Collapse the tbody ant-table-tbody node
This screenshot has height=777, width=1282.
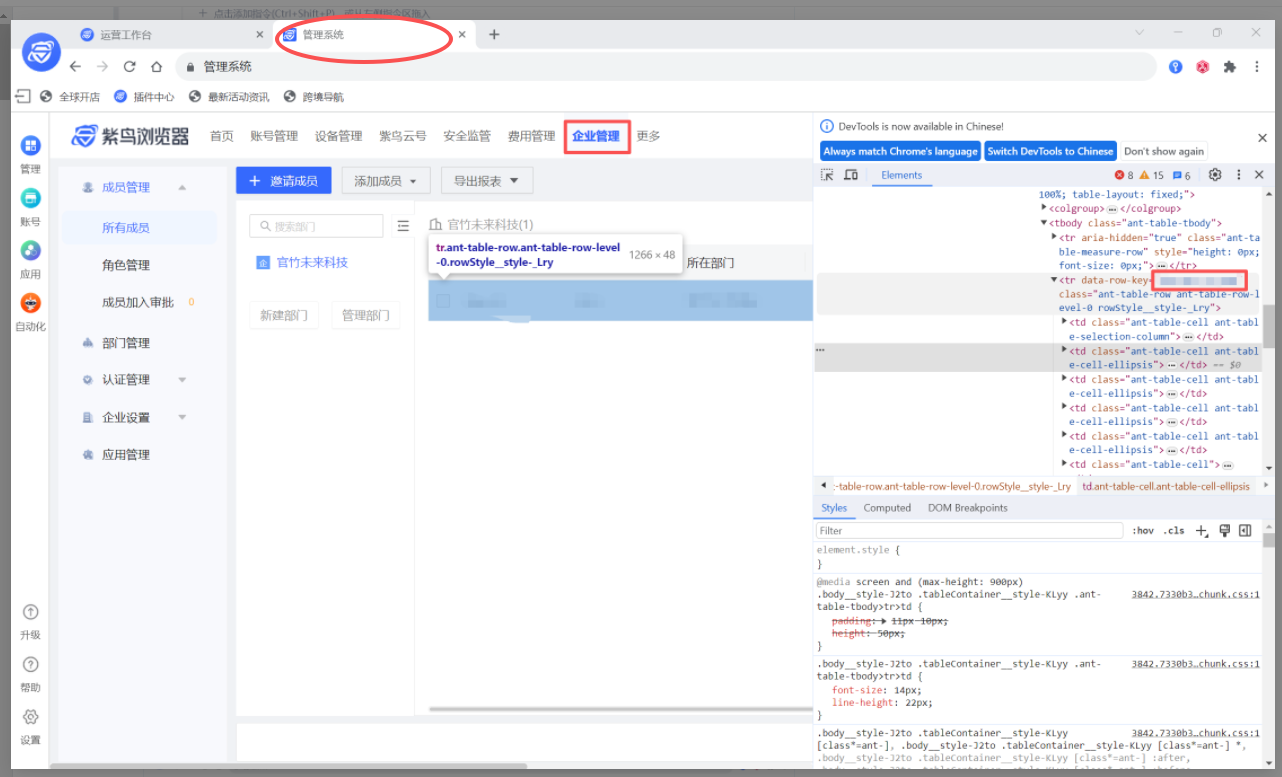[x=1045, y=223]
